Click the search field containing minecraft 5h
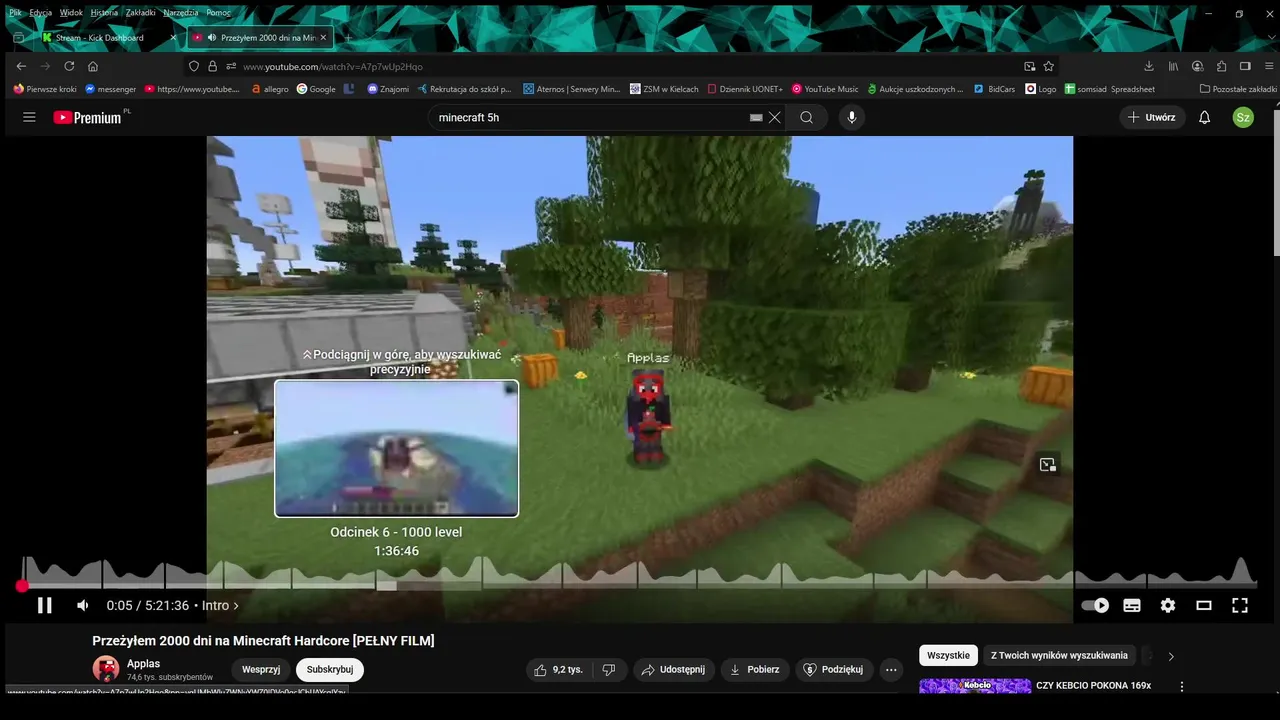 click(590, 117)
